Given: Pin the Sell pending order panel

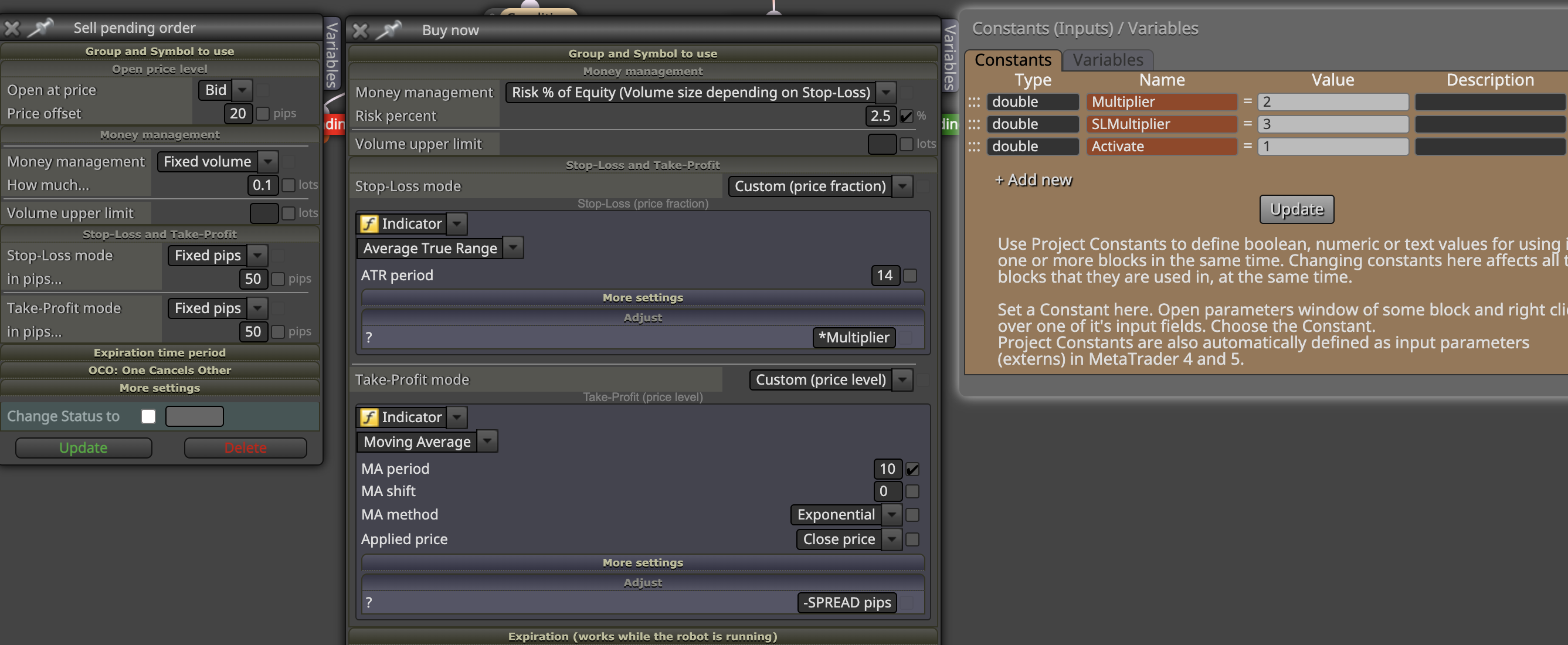Looking at the screenshot, I should pyautogui.click(x=41, y=28).
